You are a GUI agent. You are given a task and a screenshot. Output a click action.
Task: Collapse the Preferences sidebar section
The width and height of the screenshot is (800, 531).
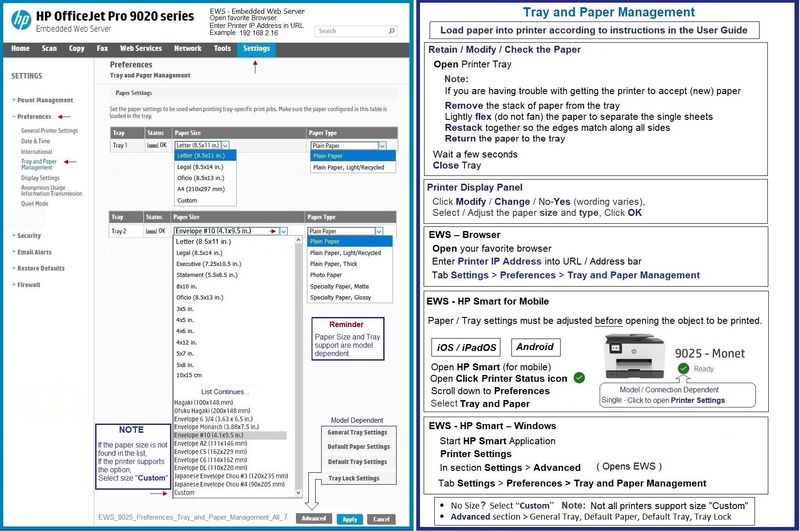34,117
